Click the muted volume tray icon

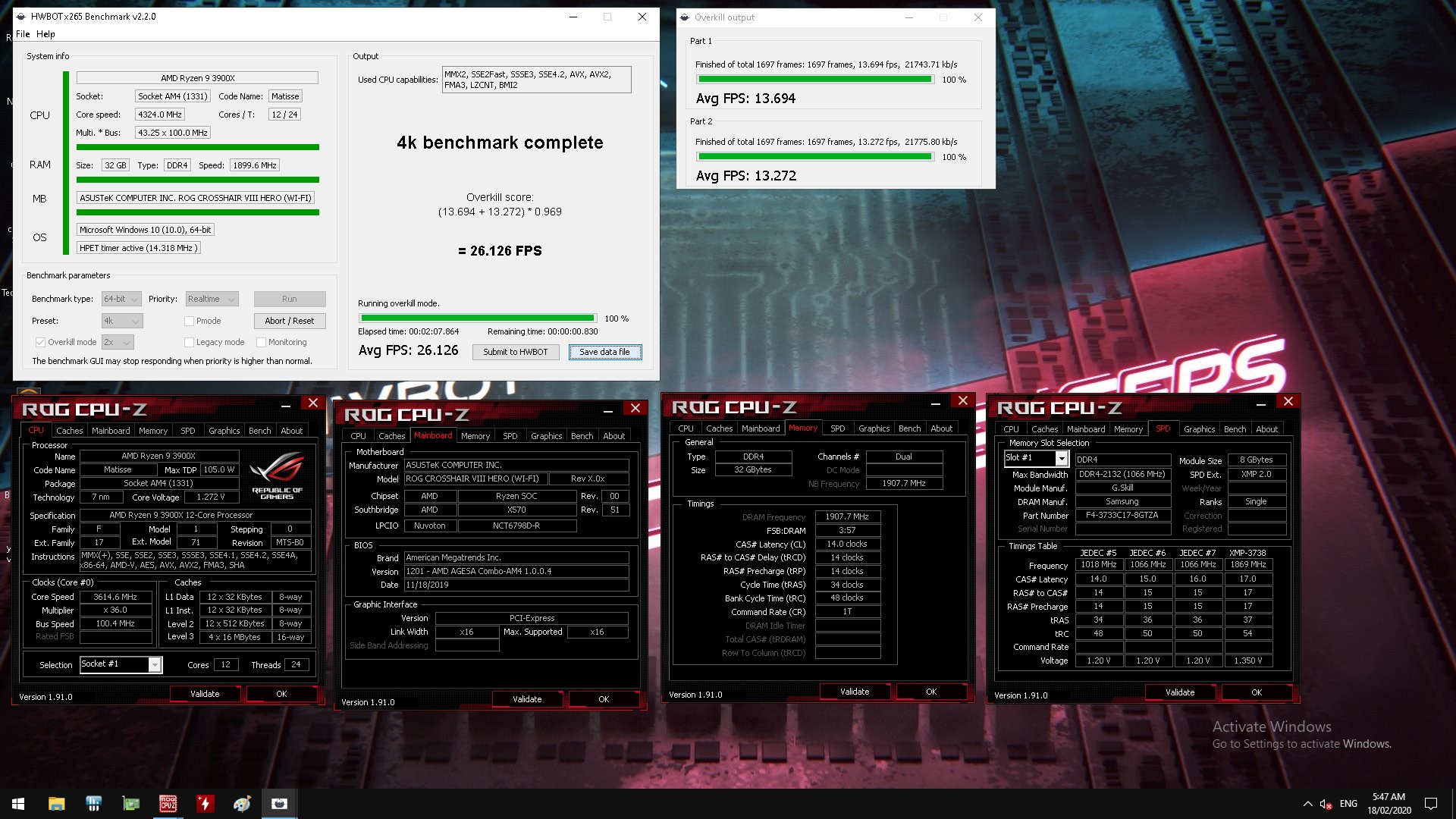point(1326,804)
